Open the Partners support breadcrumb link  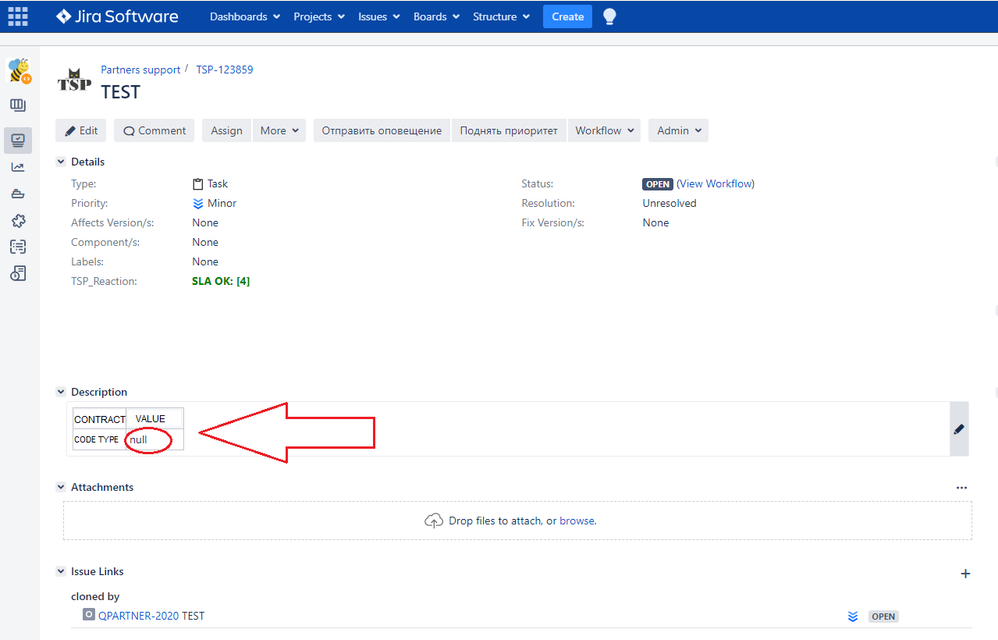click(x=141, y=69)
